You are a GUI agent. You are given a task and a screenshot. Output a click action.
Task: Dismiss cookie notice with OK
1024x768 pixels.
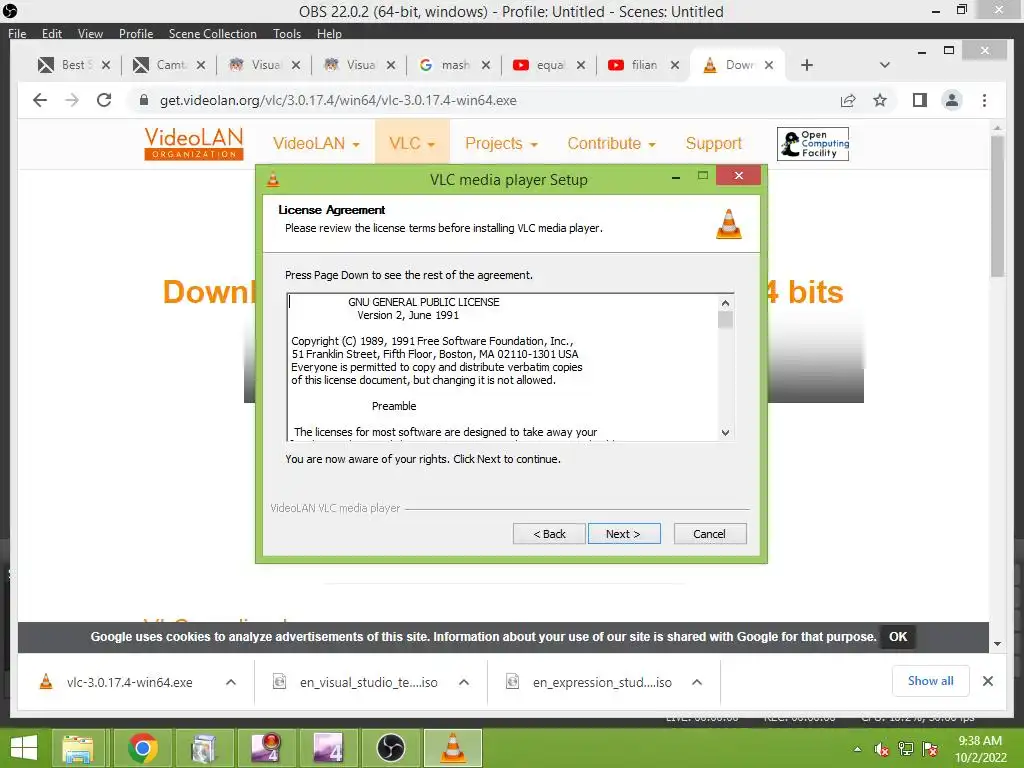[898, 637]
